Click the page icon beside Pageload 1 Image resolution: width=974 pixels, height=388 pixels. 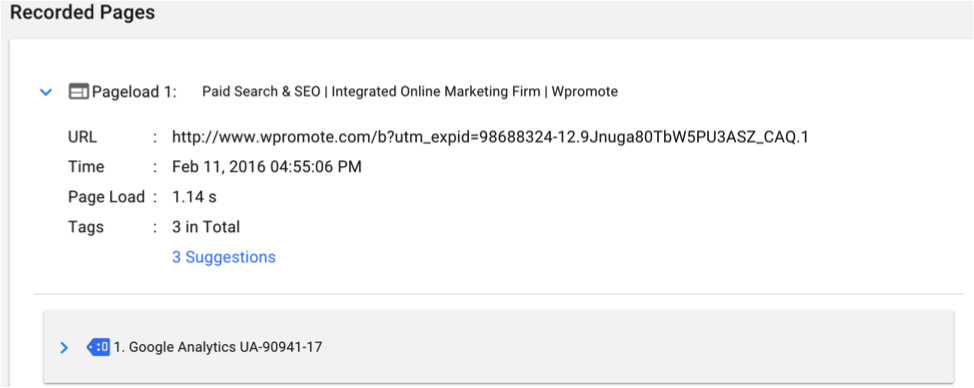tap(78, 92)
